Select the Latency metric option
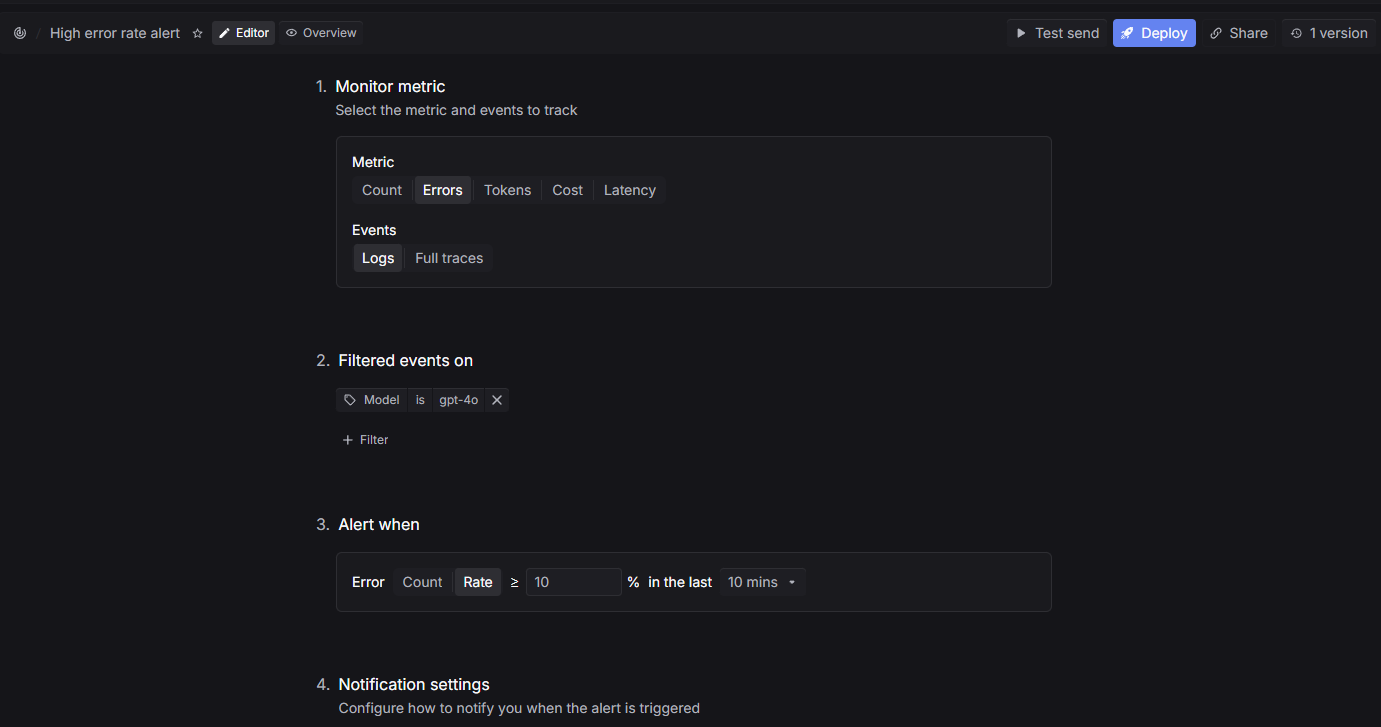1381x727 pixels. pyautogui.click(x=630, y=190)
